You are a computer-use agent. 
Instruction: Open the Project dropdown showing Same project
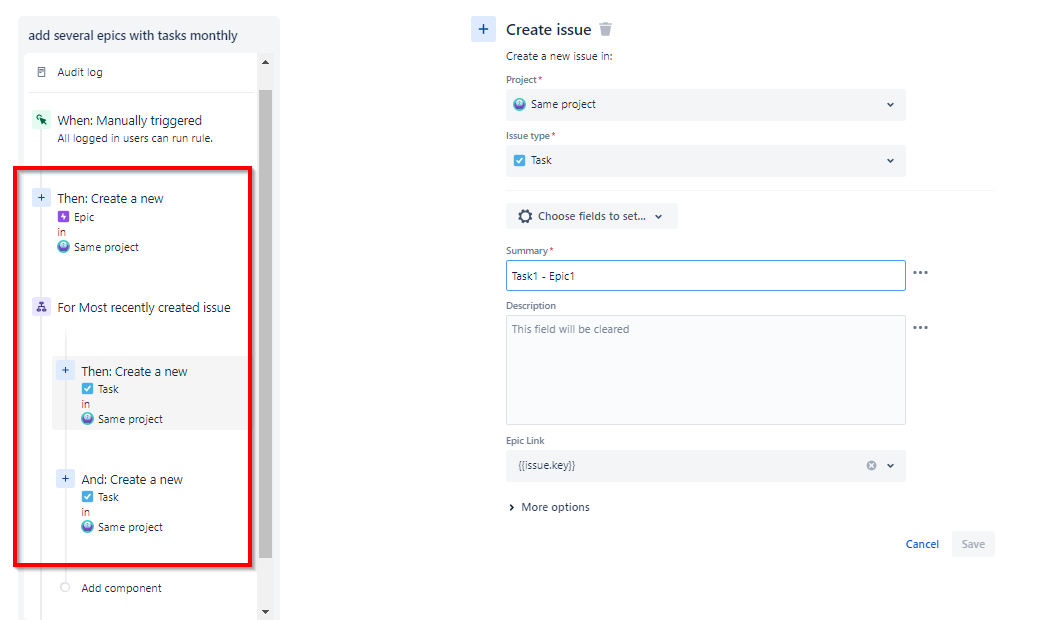(706, 104)
